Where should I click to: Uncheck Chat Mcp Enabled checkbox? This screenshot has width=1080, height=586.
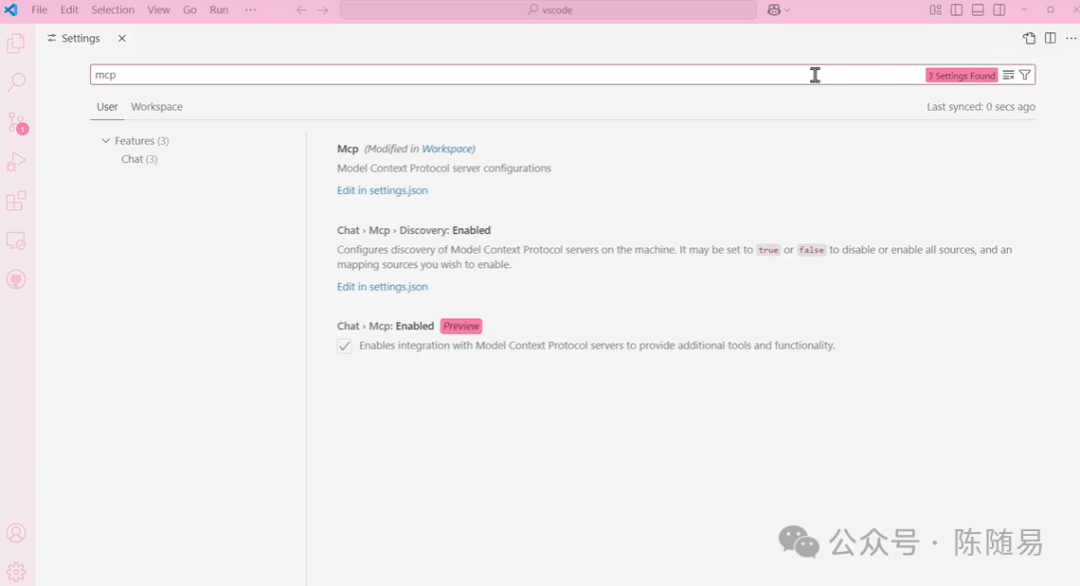click(344, 346)
